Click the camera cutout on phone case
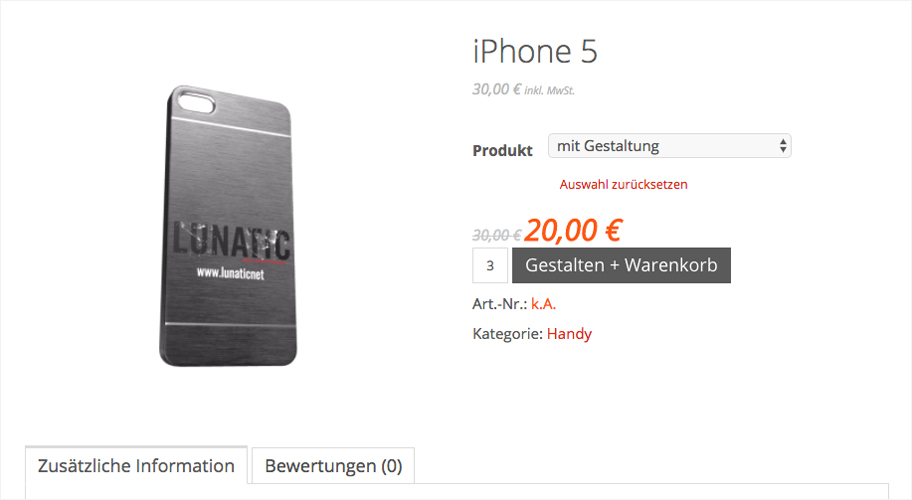This screenshot has width=912, height=500. 196,103
